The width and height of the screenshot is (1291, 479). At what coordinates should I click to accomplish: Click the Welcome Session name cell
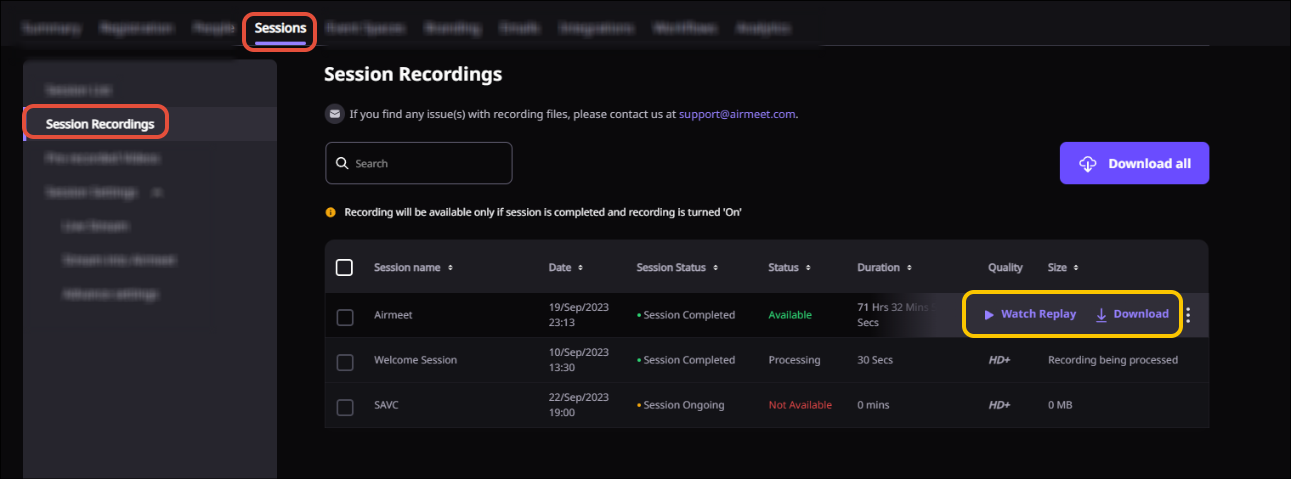pyautogui.click(x=414, y=360)
